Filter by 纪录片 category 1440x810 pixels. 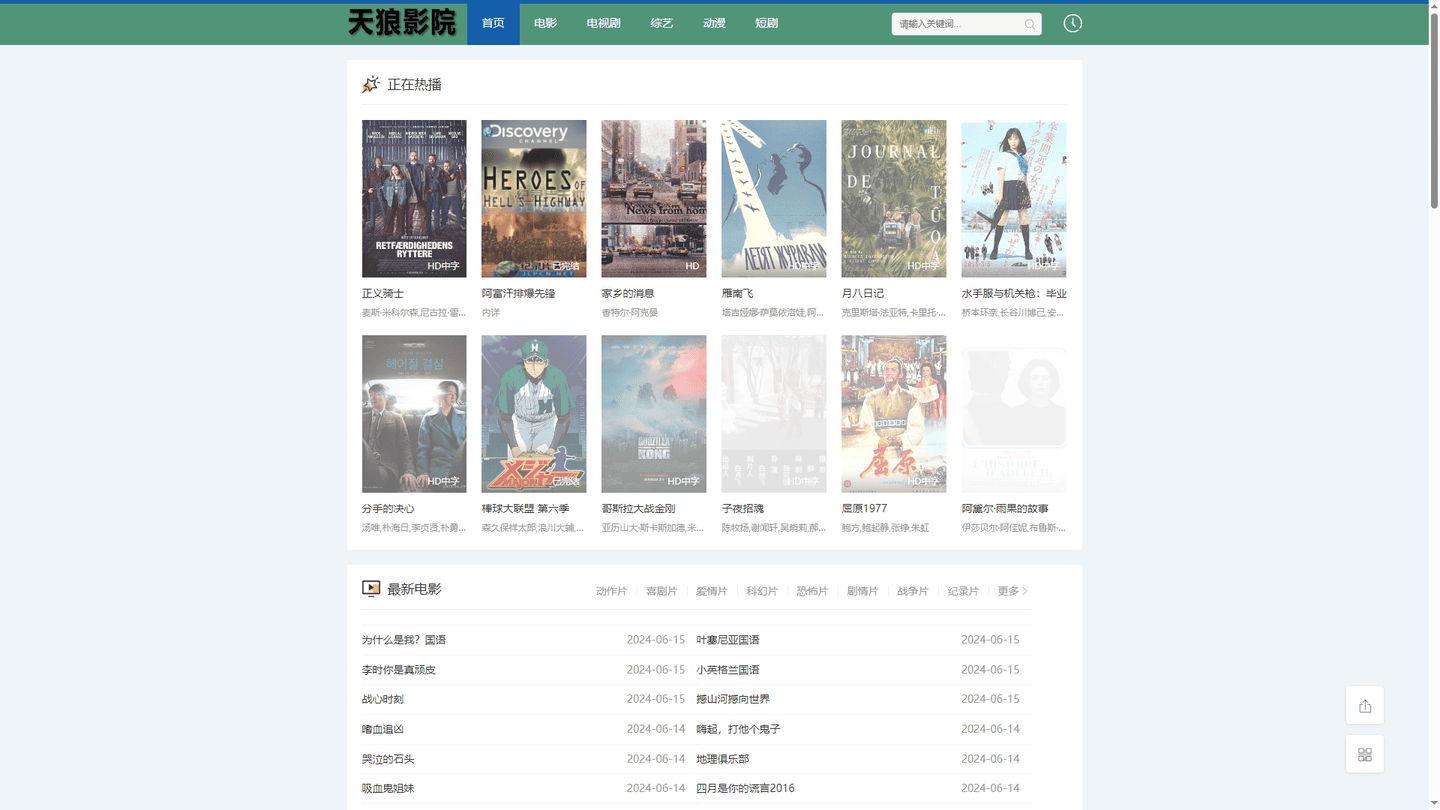[963, 591]
